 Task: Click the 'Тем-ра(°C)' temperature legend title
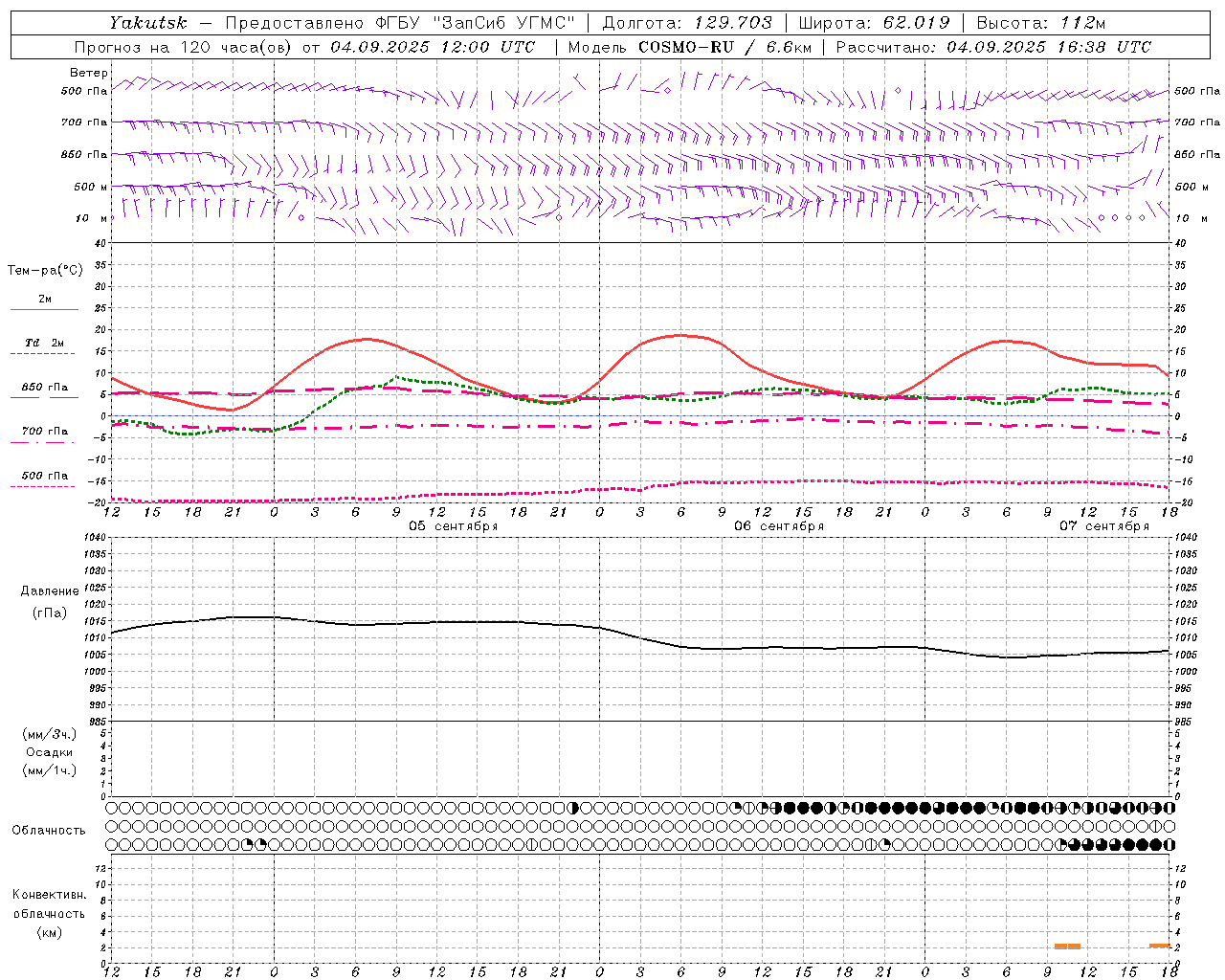[45, 270]
